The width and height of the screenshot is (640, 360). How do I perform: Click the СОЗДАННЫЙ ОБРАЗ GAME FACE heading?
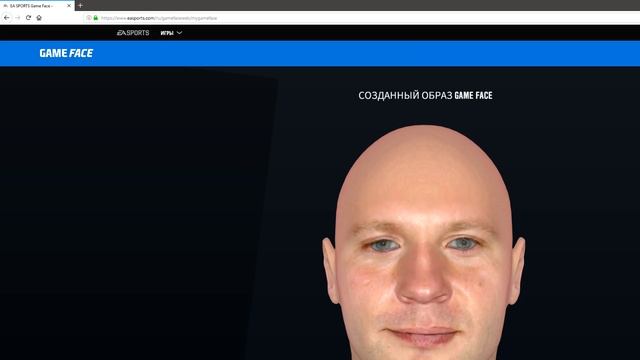pos(425,96)
